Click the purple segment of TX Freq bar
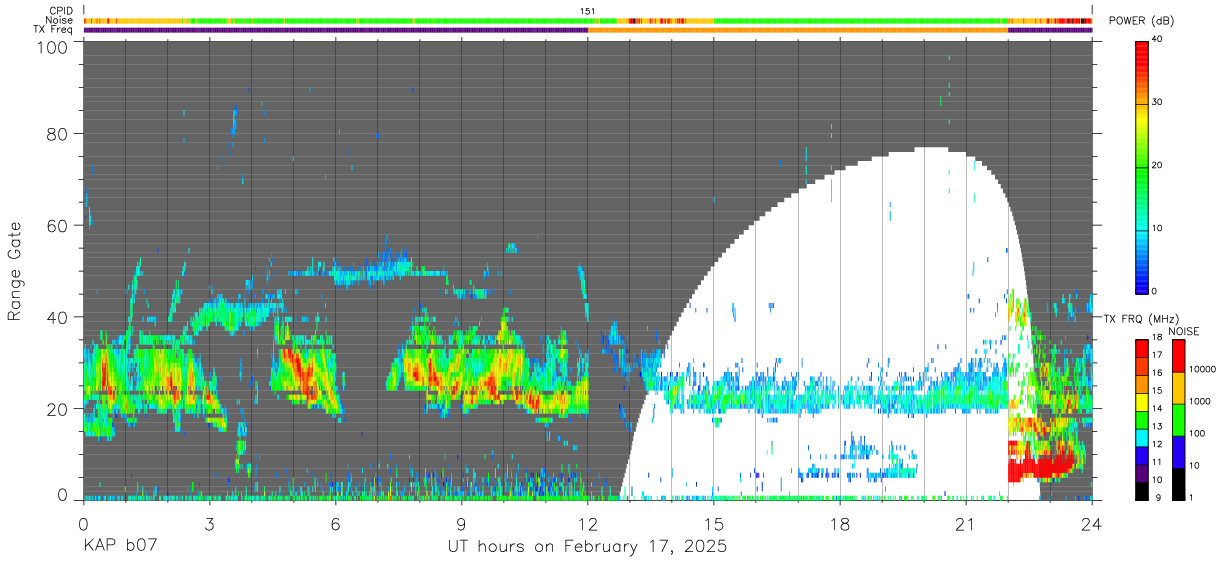 click(335, 30)
